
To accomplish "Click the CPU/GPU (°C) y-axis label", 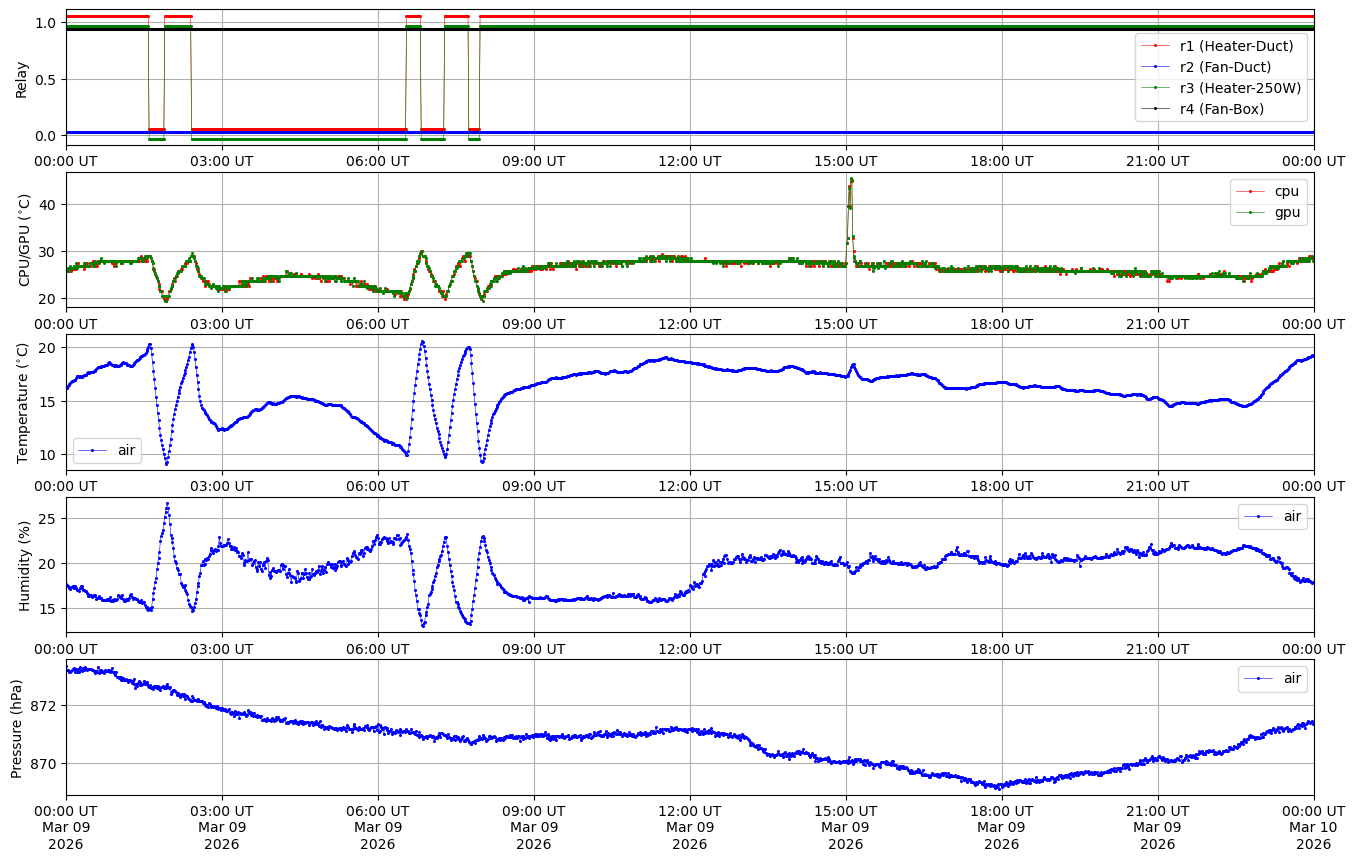I will tap(25, 240).
